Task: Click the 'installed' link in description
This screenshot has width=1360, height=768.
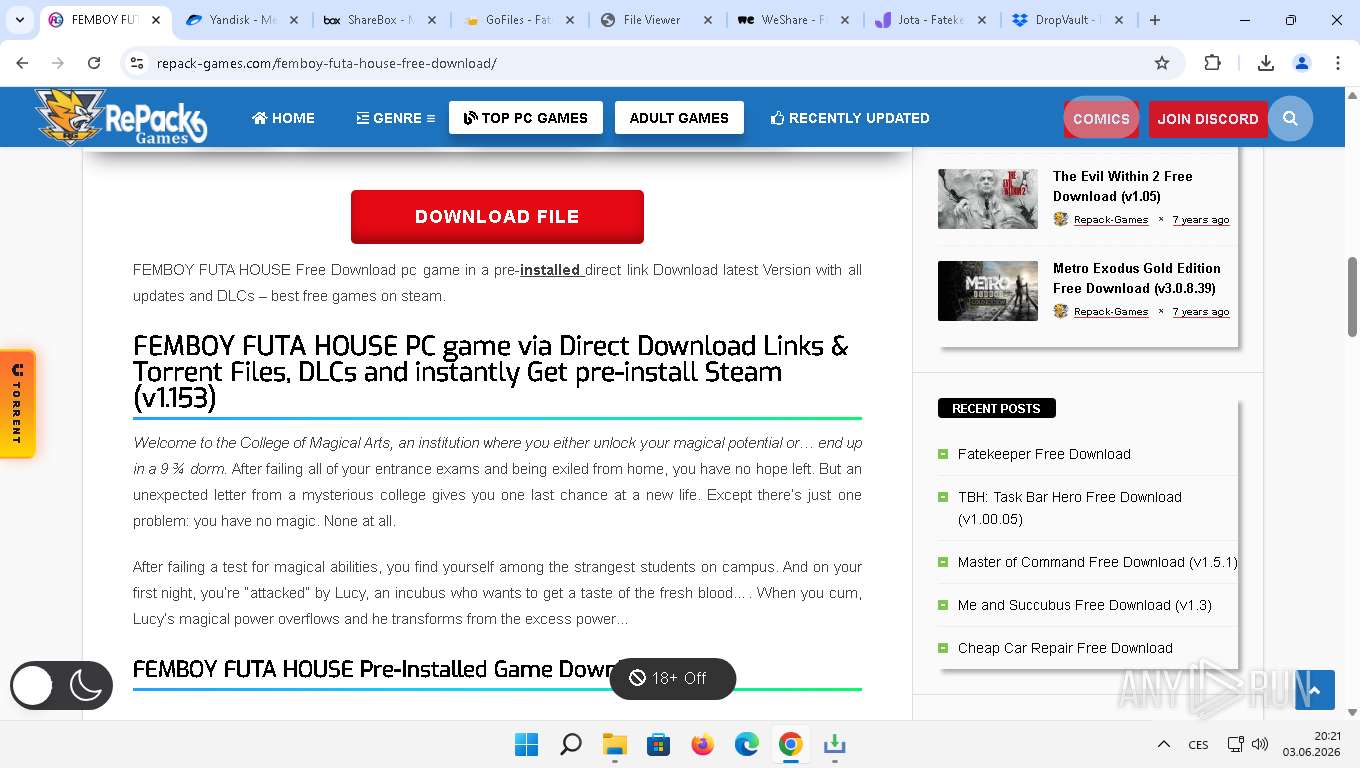Action: pyautogui.click(x=551, y=270)
